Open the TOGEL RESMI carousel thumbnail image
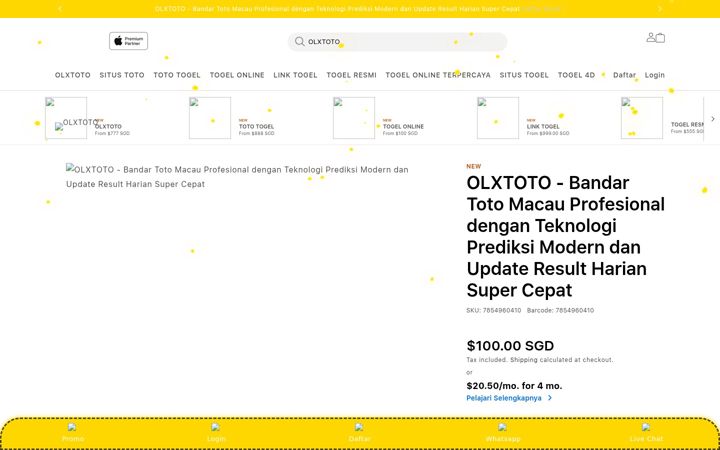Screen dimensions: 720x450 (642, 118)
